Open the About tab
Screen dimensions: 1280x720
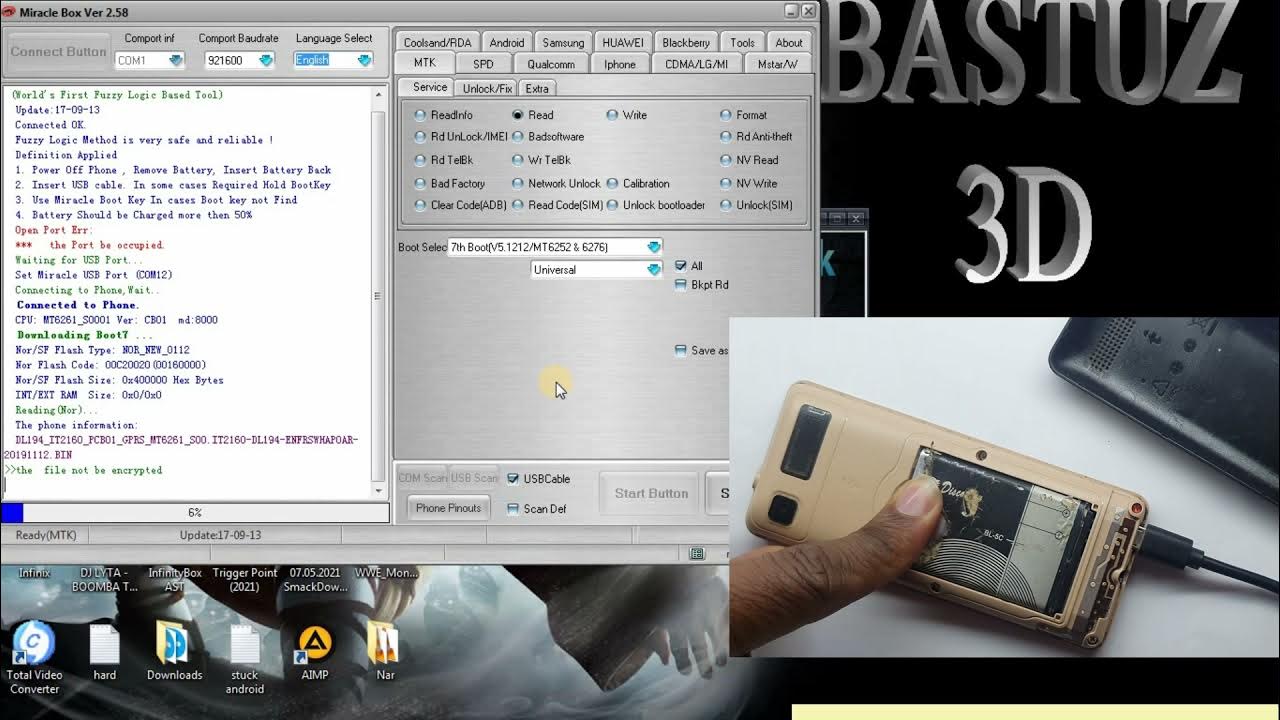[x=789, y=42]
